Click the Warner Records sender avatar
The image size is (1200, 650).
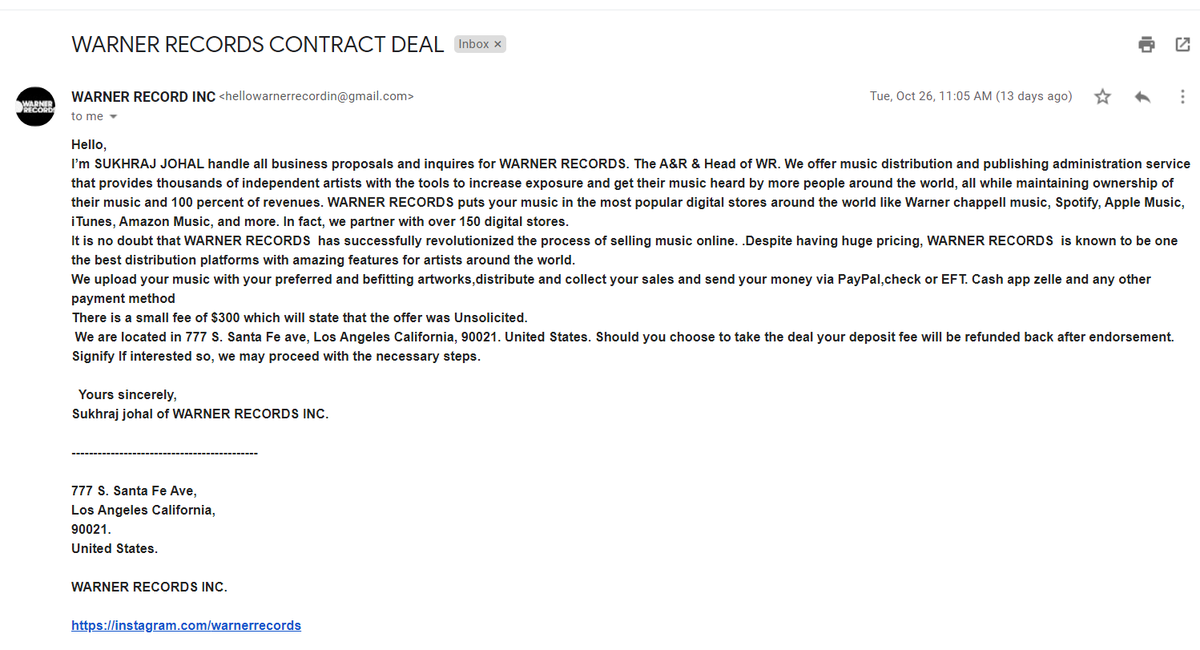coord(35,106)
